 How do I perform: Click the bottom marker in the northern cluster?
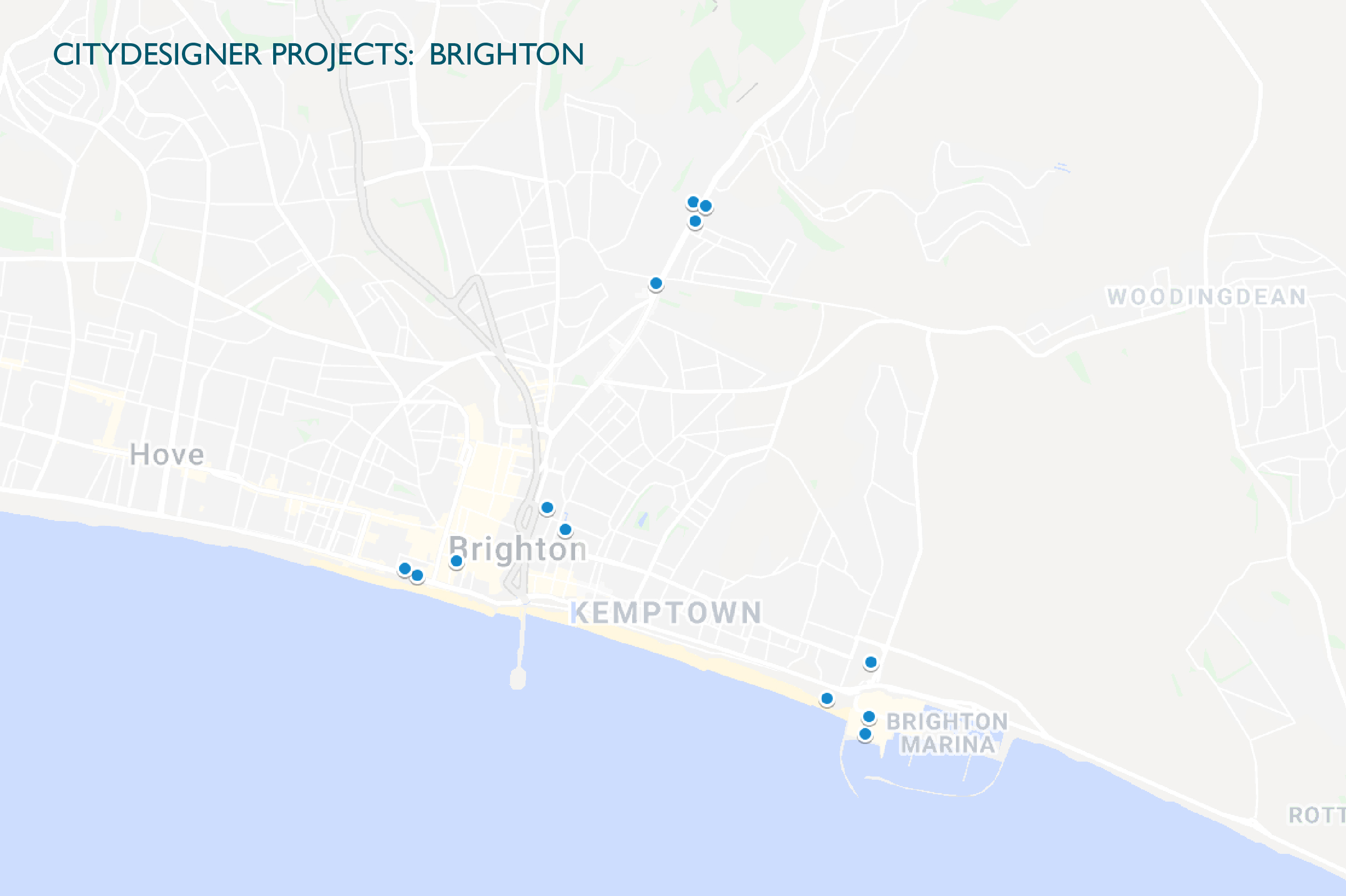695,221
